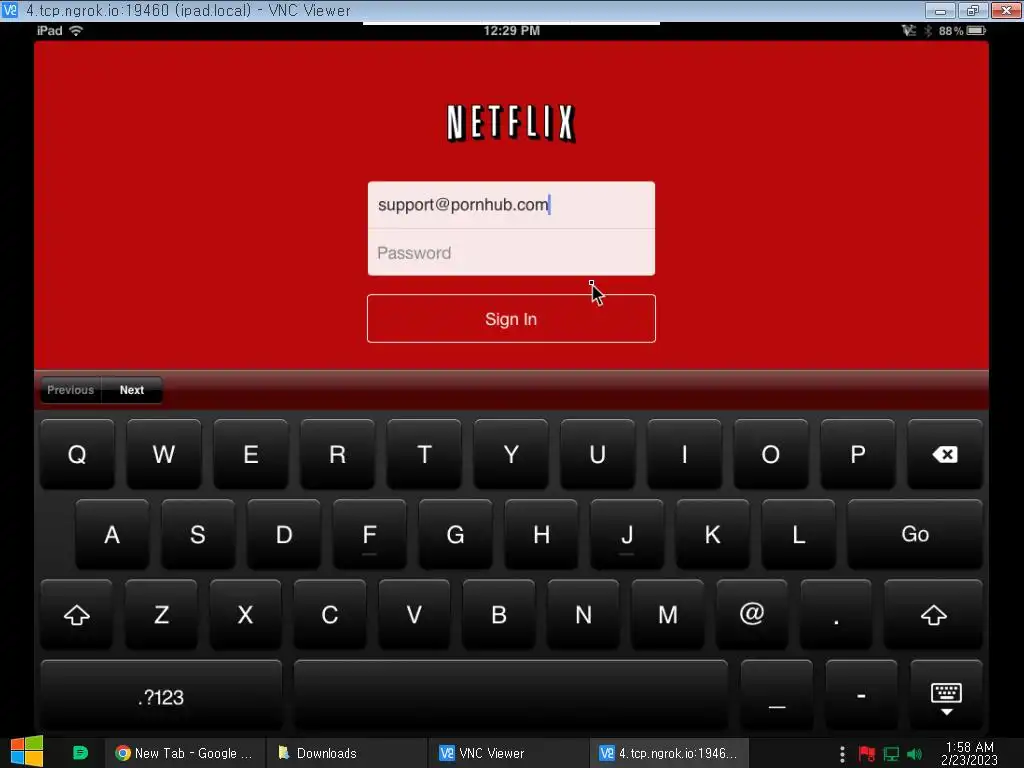
Task: Hide keyboard using the dismiss keyboard icon
Action: tap(946, 696)
